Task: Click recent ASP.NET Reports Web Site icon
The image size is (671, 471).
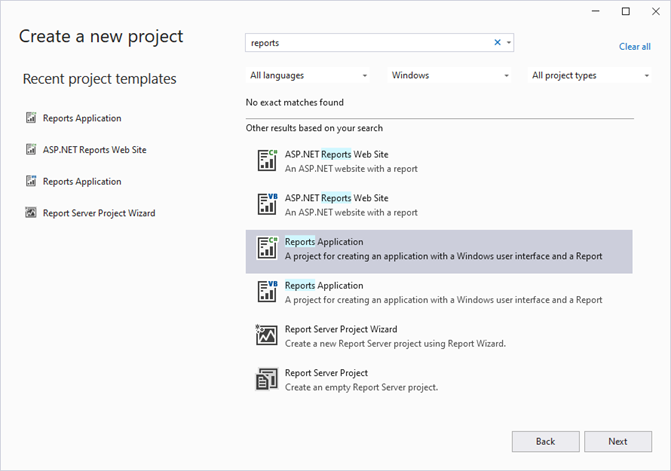Action: click(x=31, y=150)
